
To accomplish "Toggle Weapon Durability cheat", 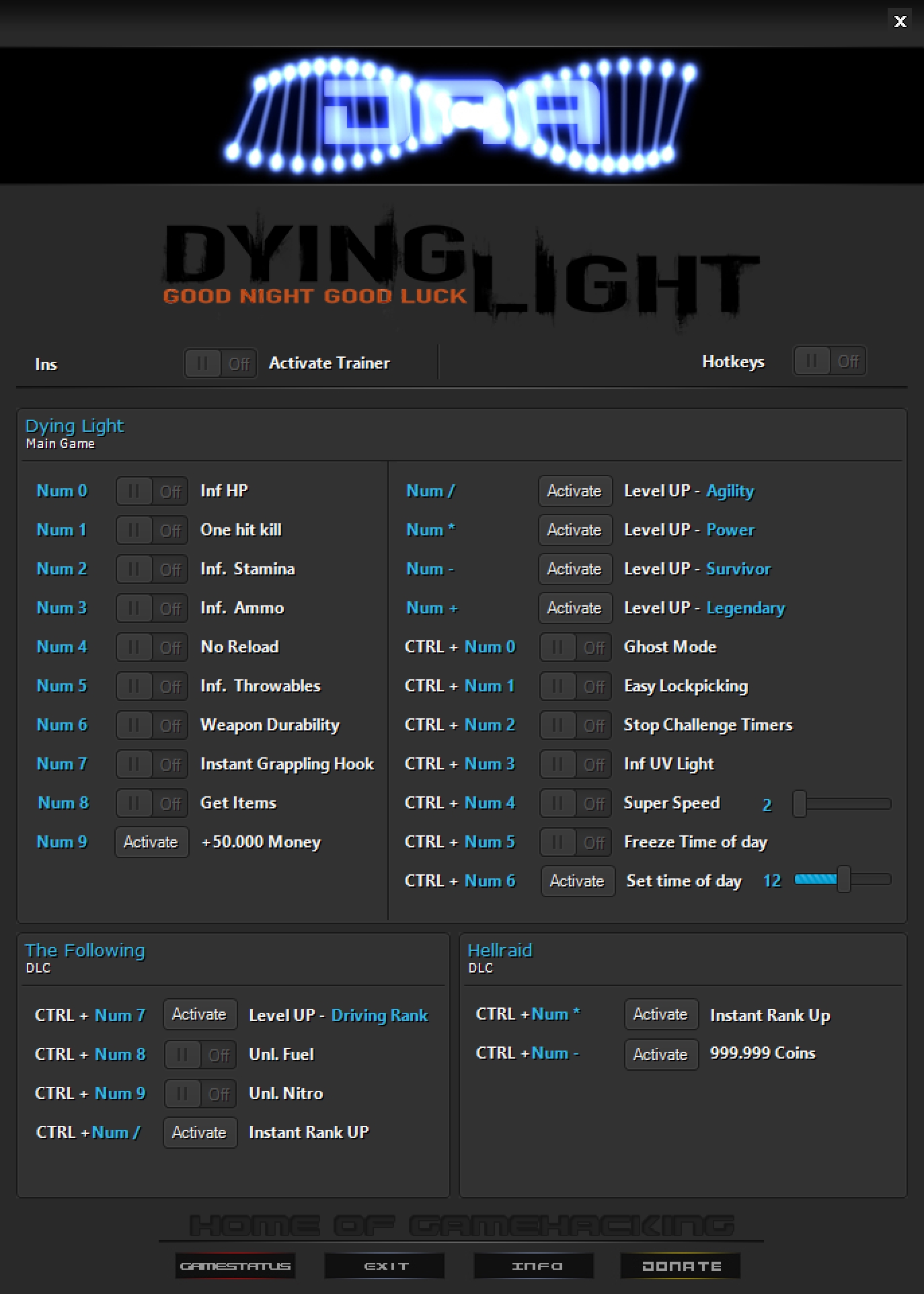I will point(152,725).
